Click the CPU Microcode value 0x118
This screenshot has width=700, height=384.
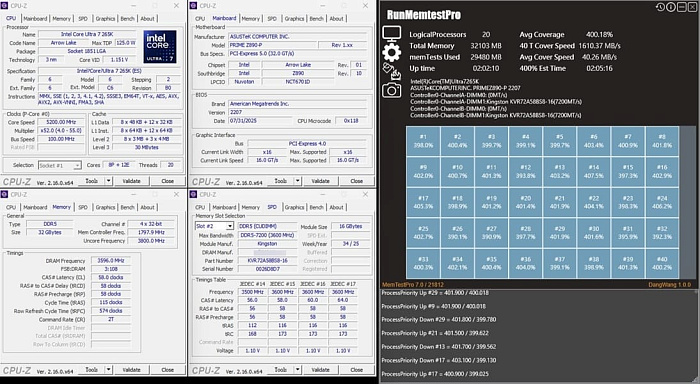click(351, 121)
